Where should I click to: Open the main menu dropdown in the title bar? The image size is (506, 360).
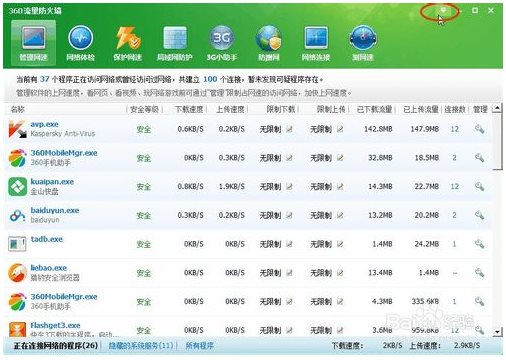click(x=443, y=11)
